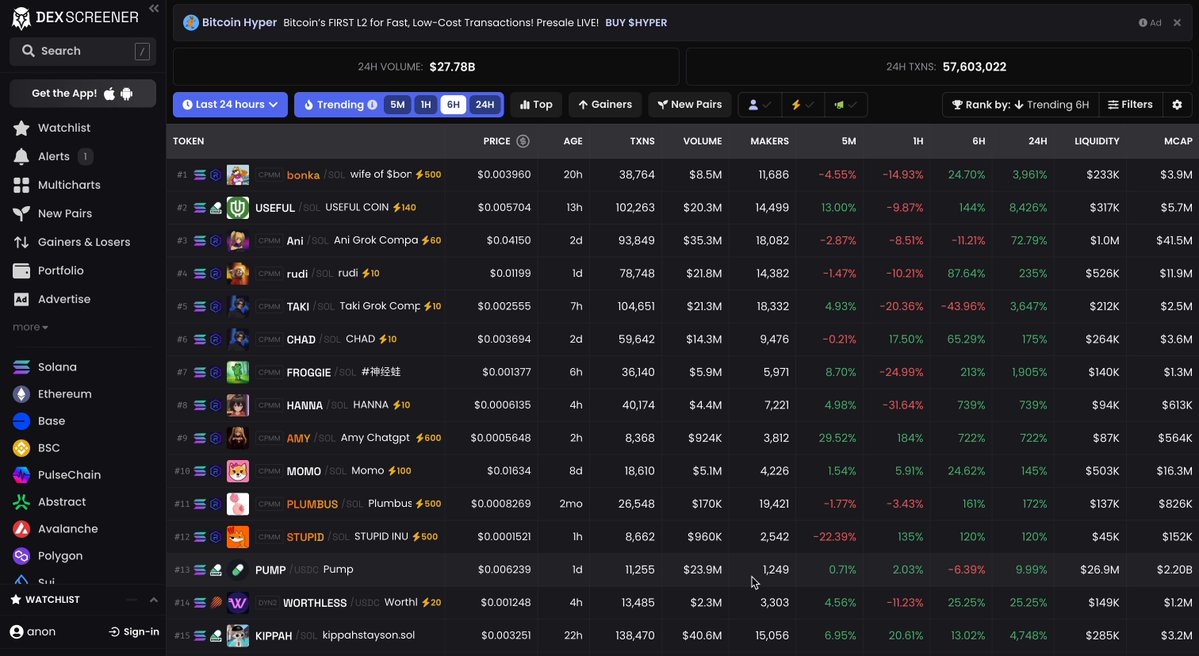Select the Polygon chain icon
The image size is (1199, 656).
click(x=21, y=556)
